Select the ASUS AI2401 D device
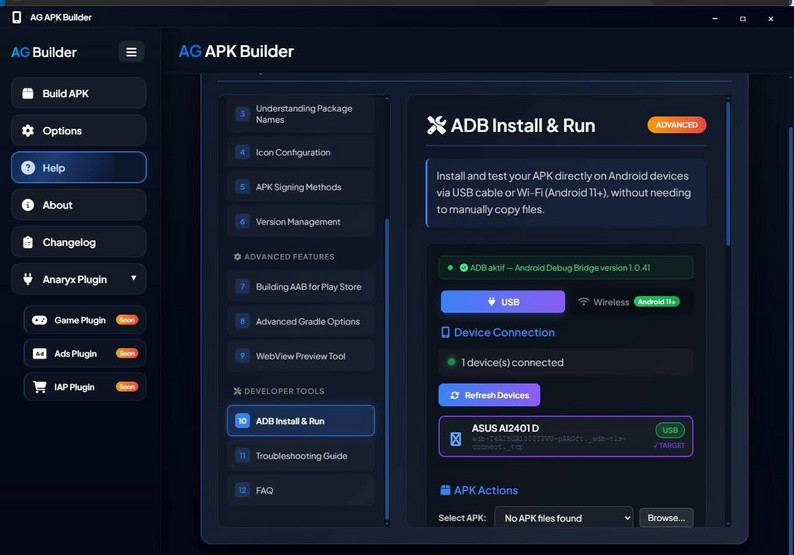The height and width of the screenshot is (555, 794). 566,437
